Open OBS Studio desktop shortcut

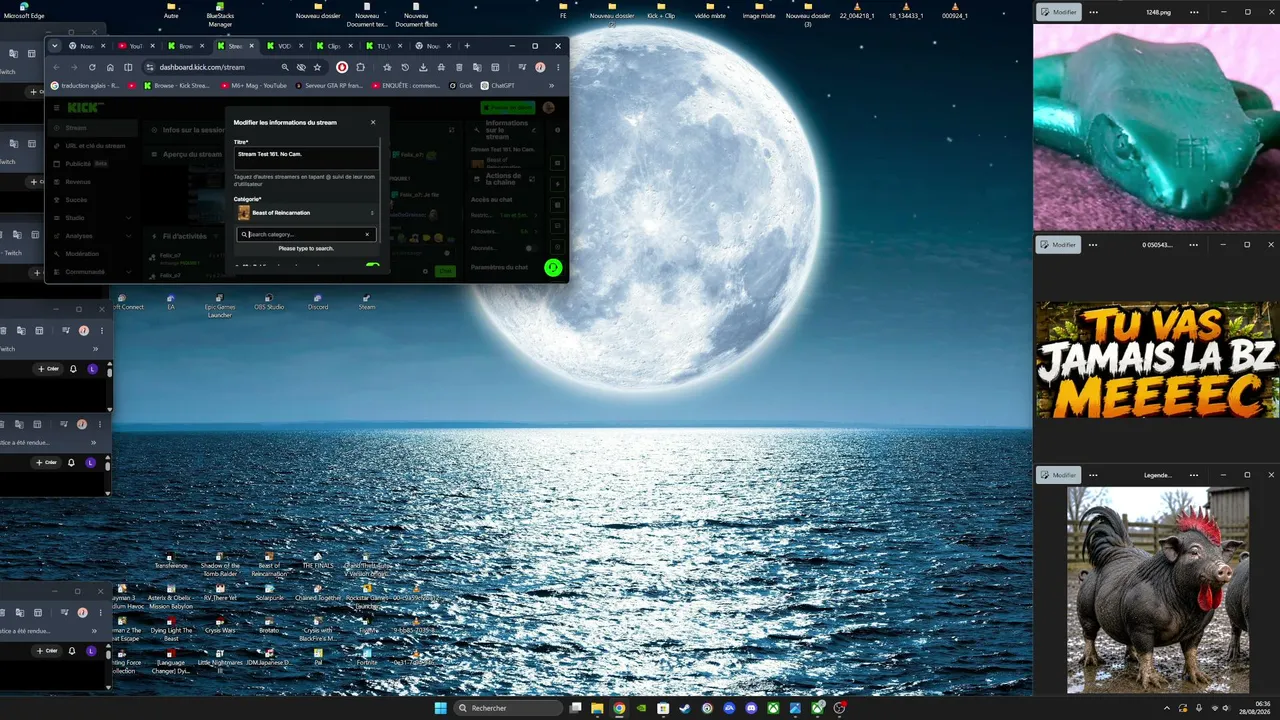269,301
